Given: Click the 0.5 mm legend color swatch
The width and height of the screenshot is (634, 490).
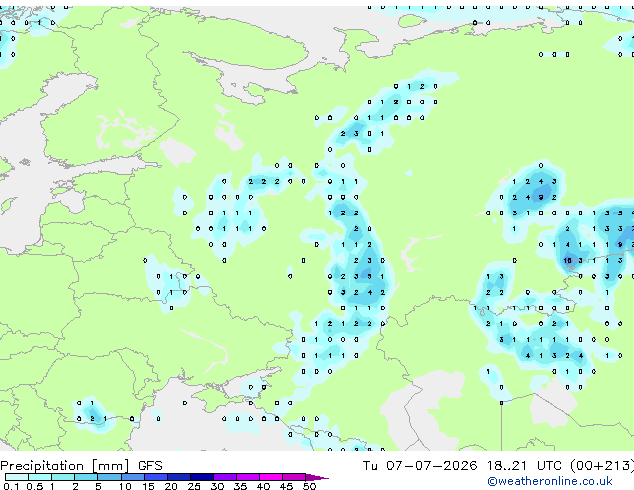Looking at the screenshot, I should pos(40,477).
